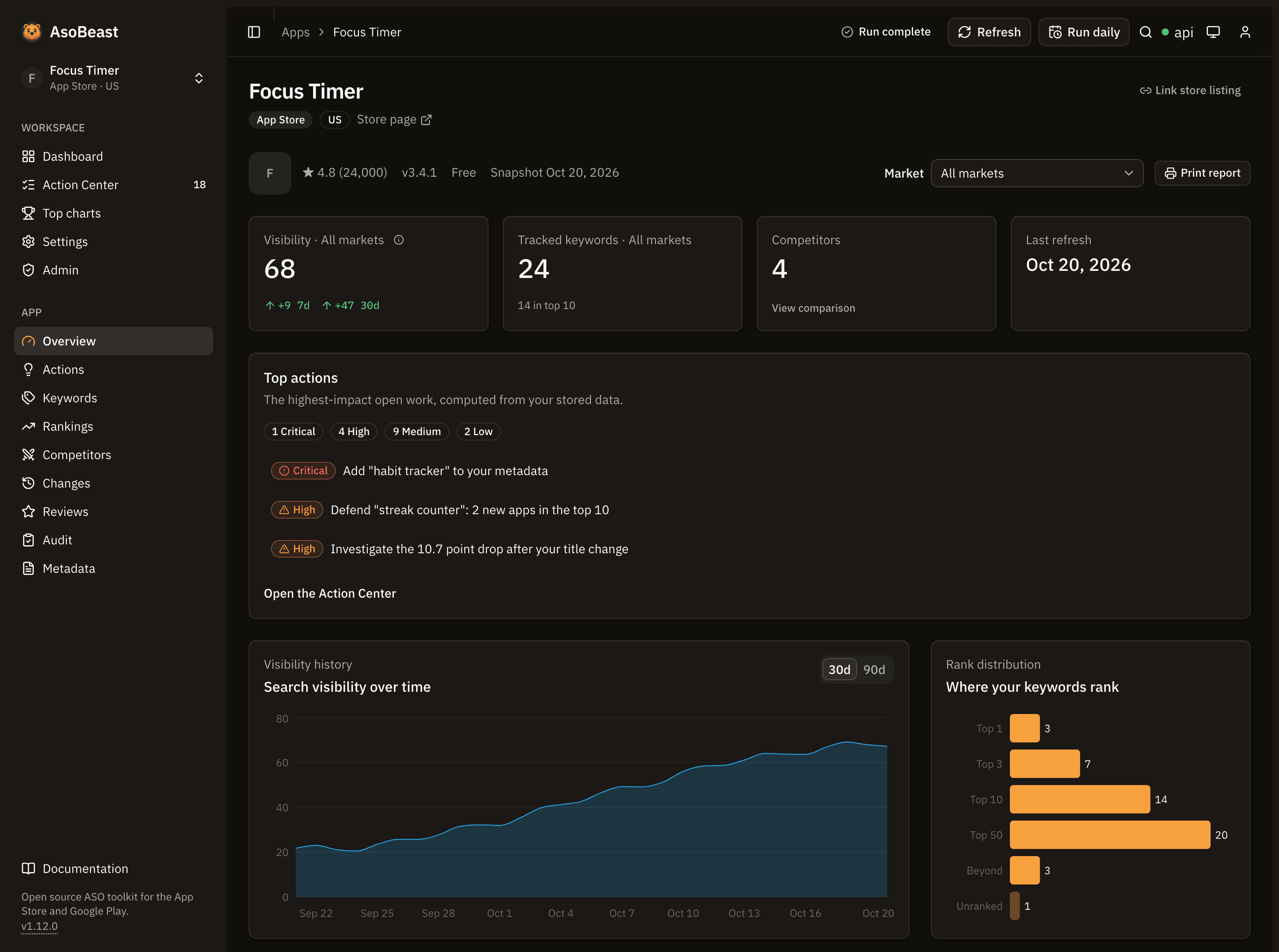The height and width of the screenshot is (952, 1279).
Task: Click the +9 7d visibility change
Action: (x=287, y=305)
